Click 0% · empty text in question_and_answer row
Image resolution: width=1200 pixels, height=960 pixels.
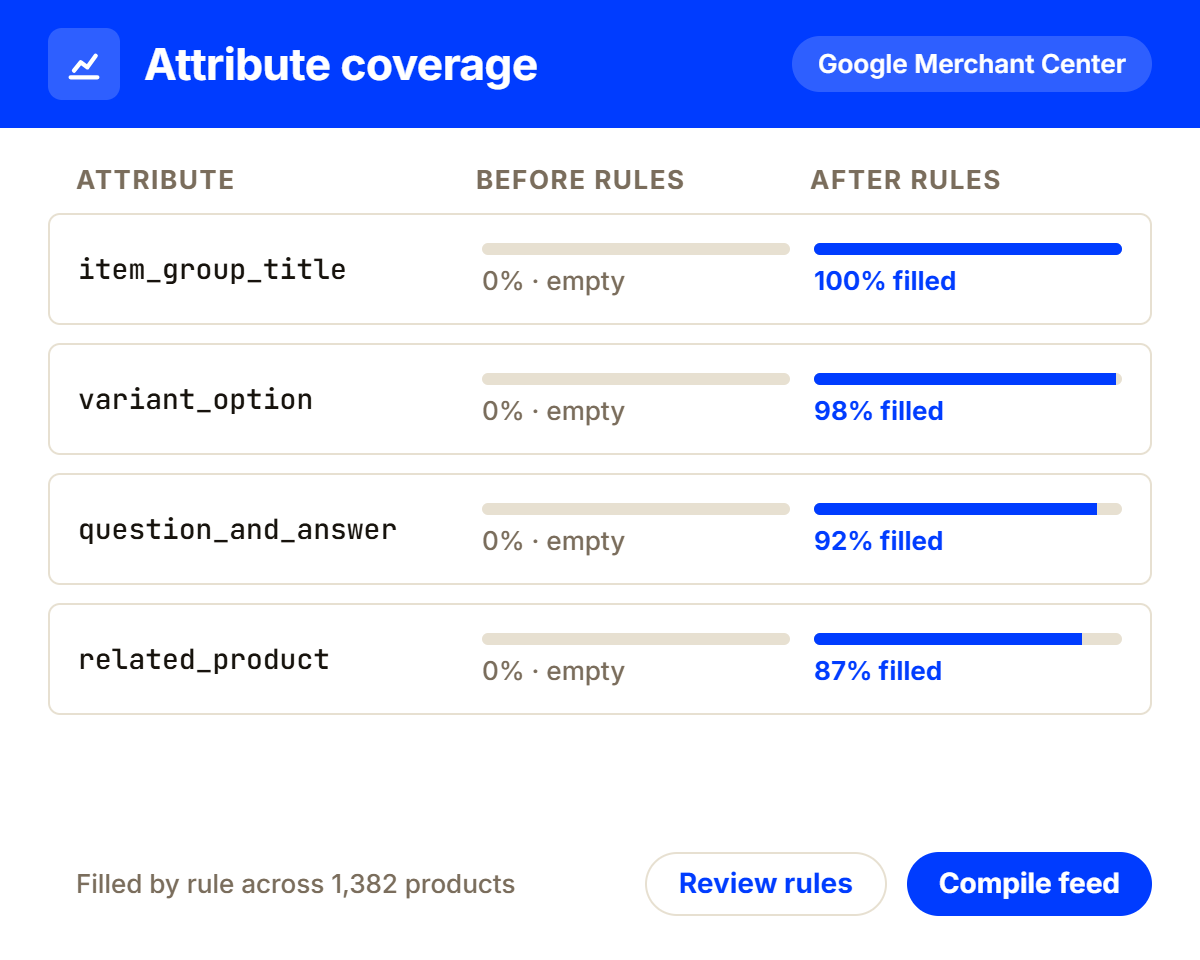[553, 541]
